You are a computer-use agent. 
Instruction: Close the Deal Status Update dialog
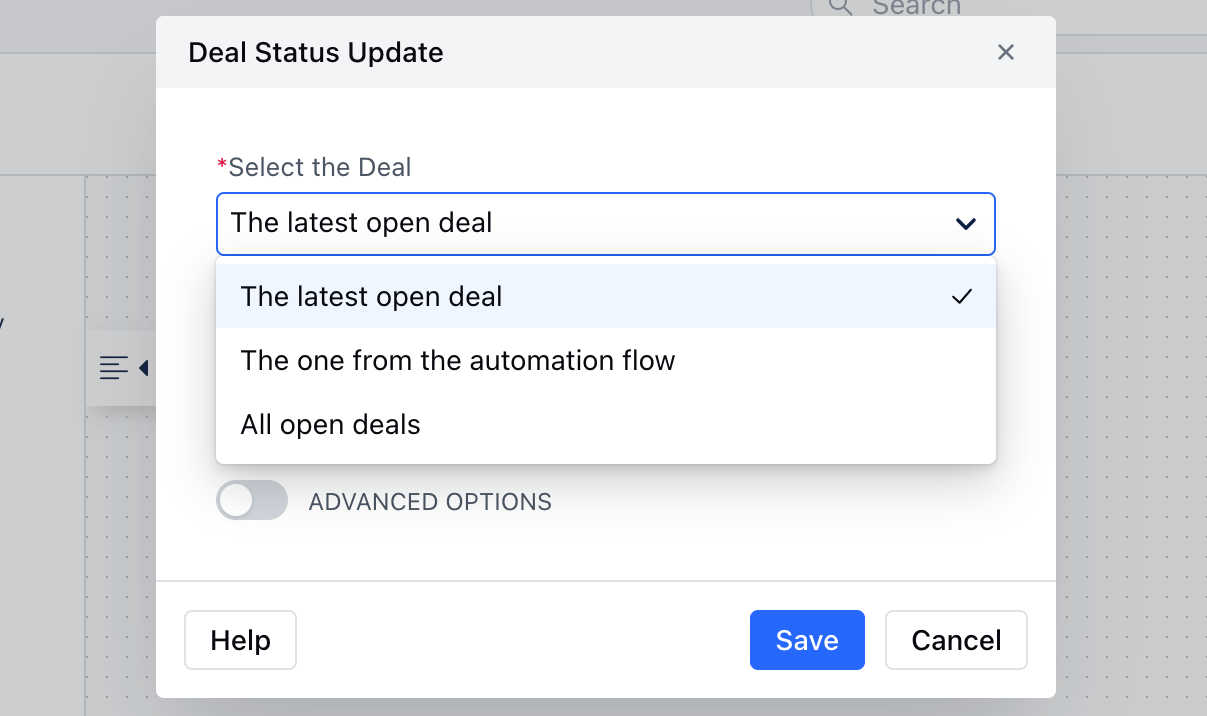1006,52
